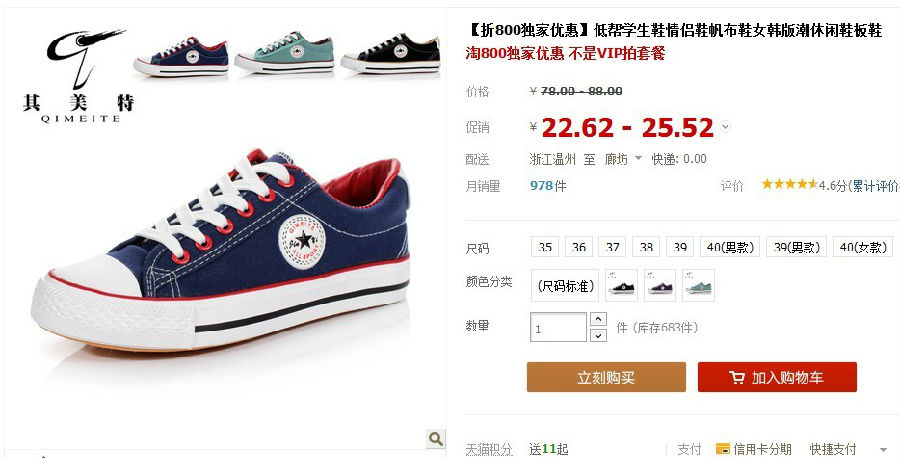
Task: Choose size 40(男款)
Action: (x=730, y=247)
